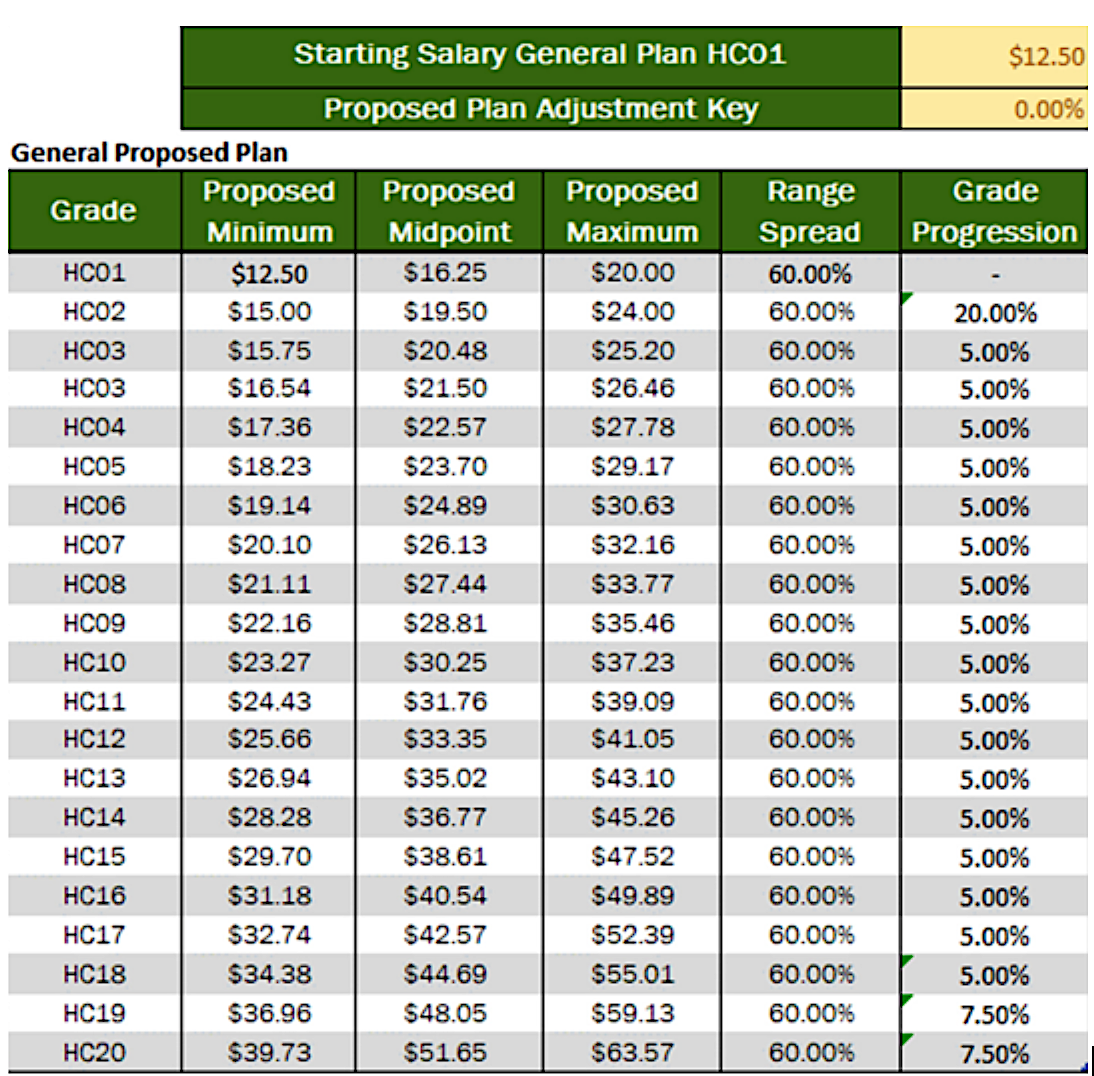Select the Grade Progression column header
This screenshot has width=1094, height=1076.
coord(994,211)
